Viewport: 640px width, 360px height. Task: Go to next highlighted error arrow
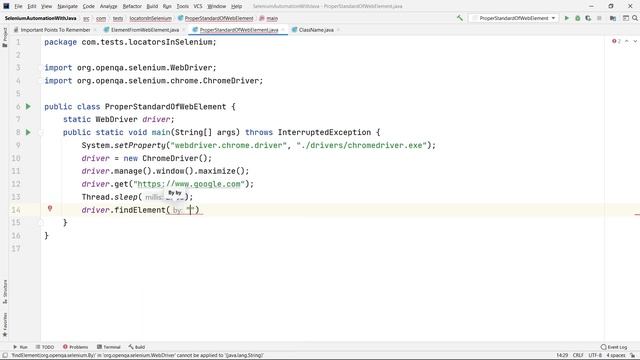[635, 41]
